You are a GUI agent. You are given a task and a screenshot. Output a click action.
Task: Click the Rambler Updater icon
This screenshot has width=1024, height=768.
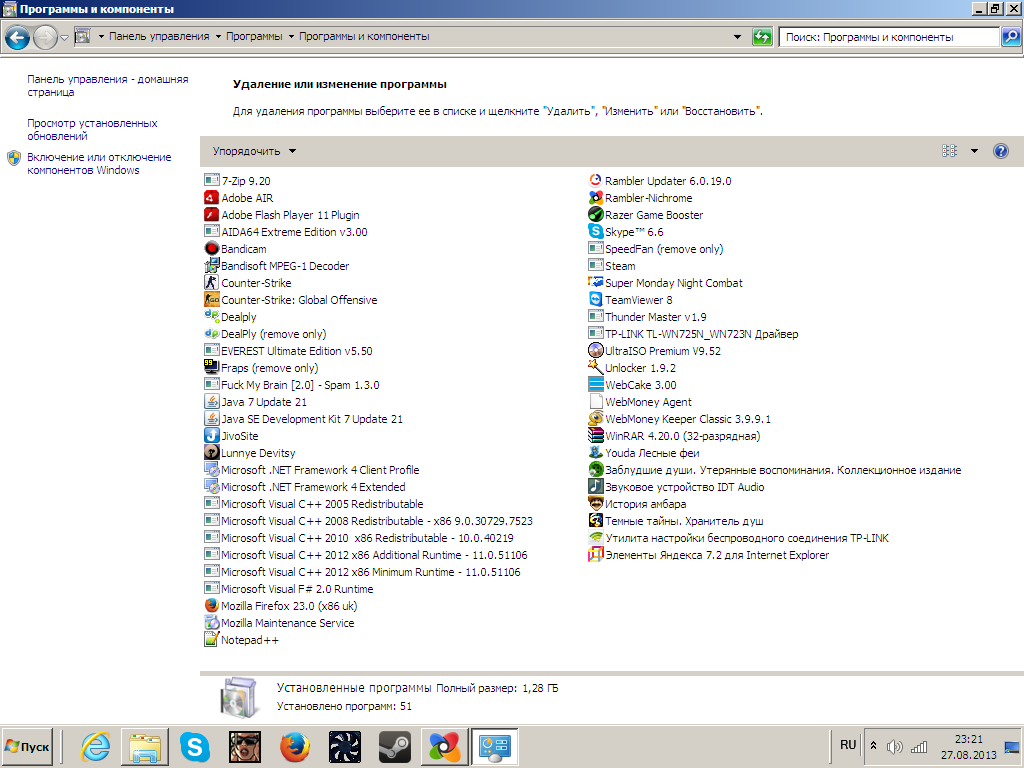[x=595, y=181]
